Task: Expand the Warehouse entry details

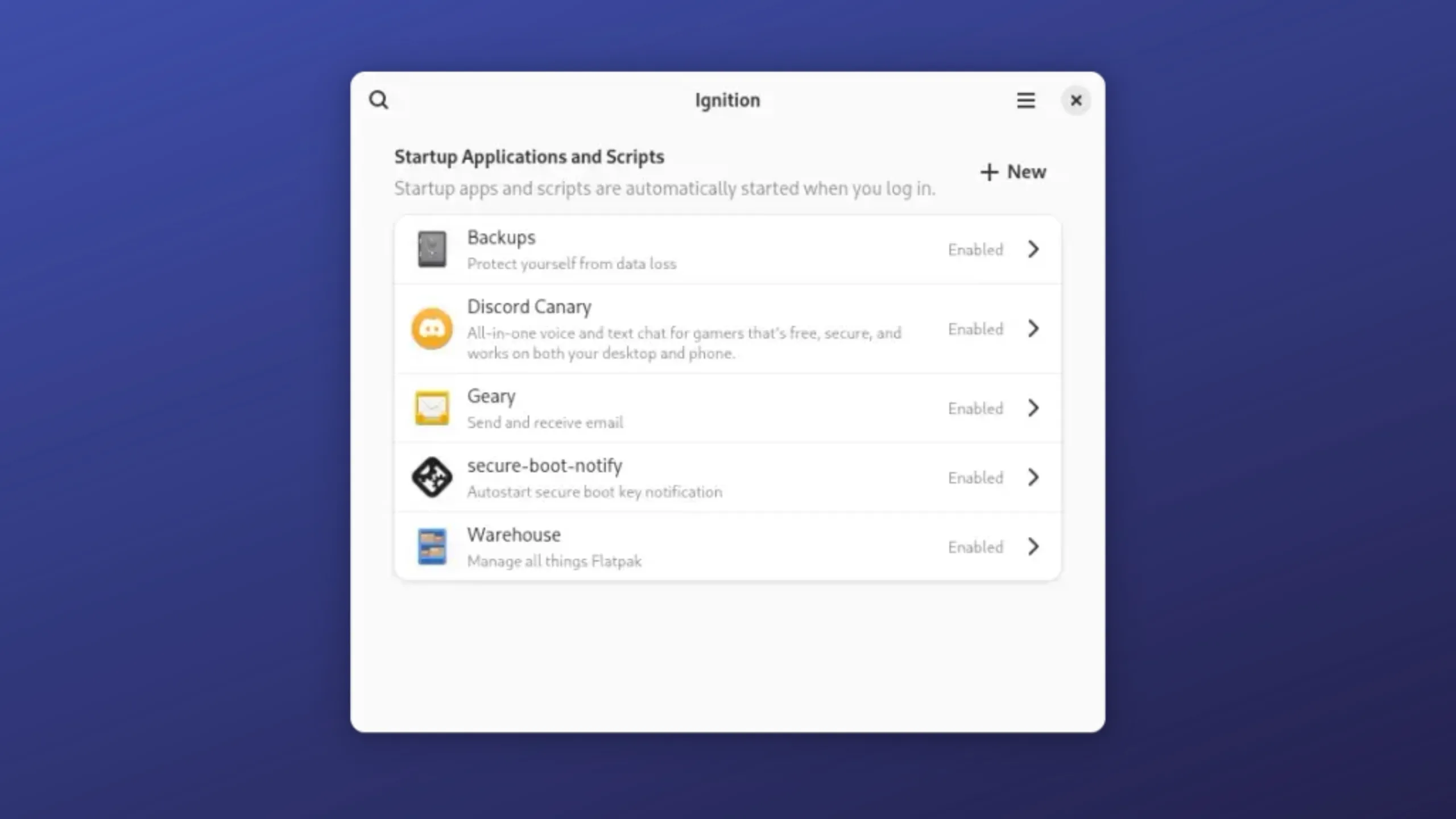Action: (x=1034, y=547)
